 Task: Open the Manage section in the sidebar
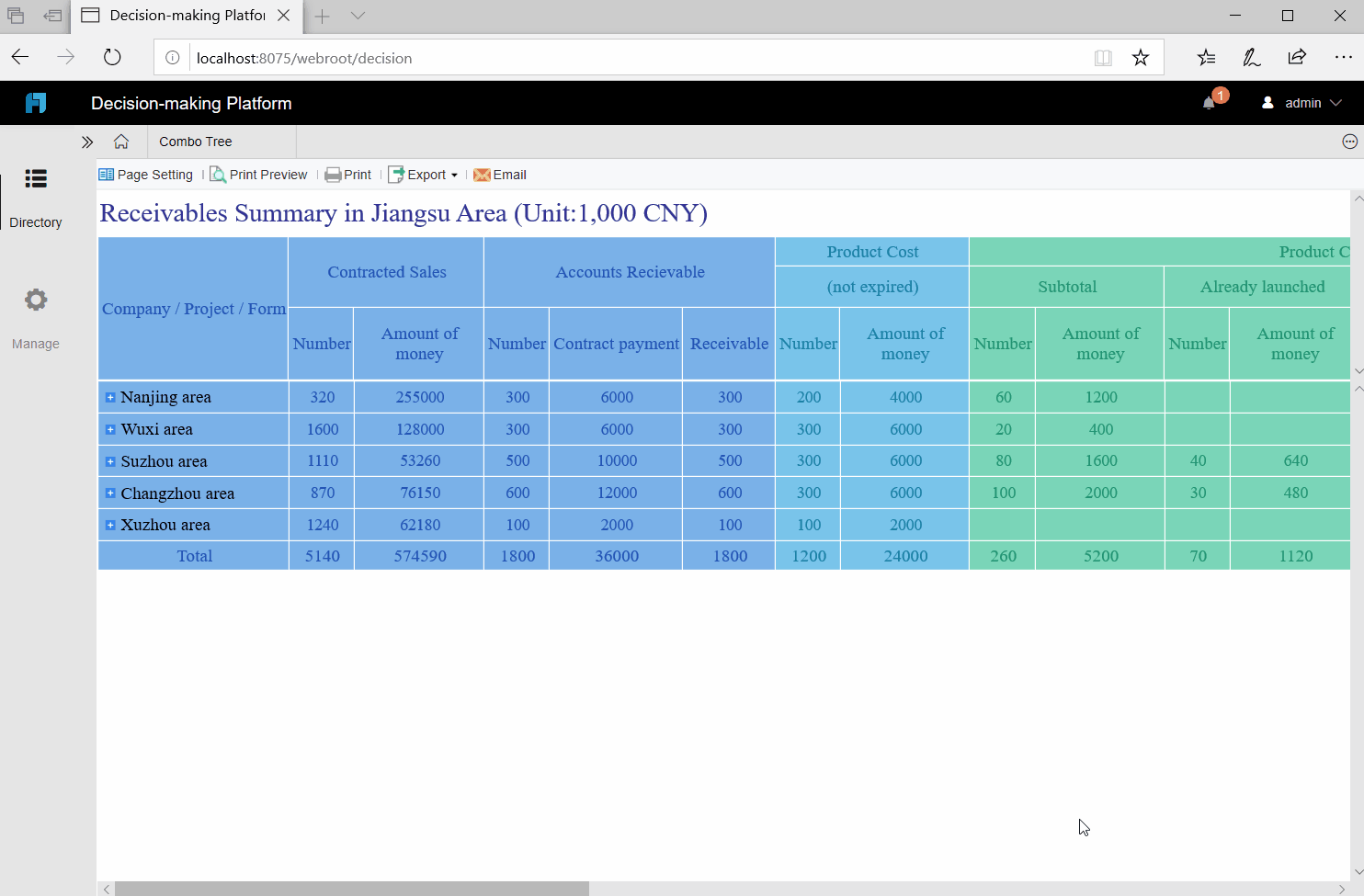(x=35, y=317)
